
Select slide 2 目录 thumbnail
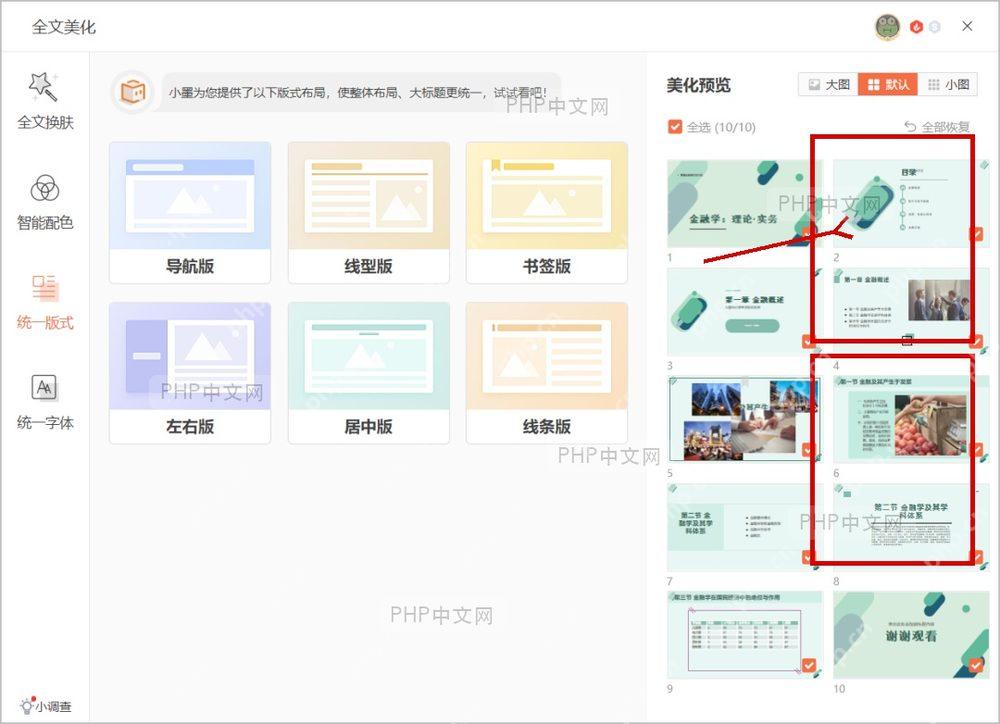[x=911, y=203]
